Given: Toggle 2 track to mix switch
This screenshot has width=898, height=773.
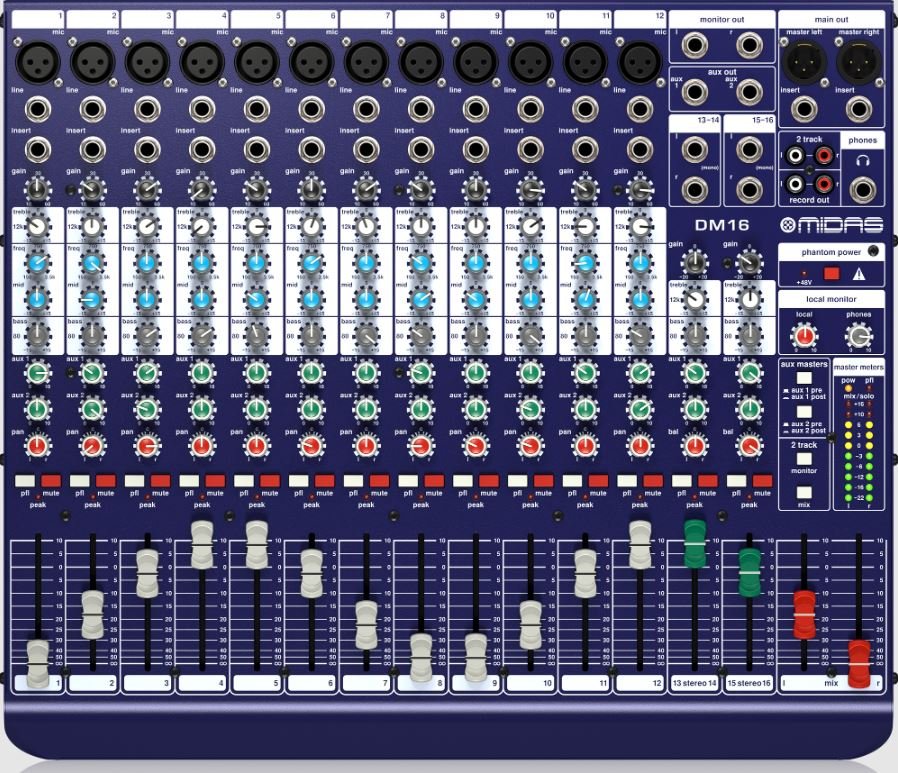Looking at the screenshot, I should [x=804, y=492].
